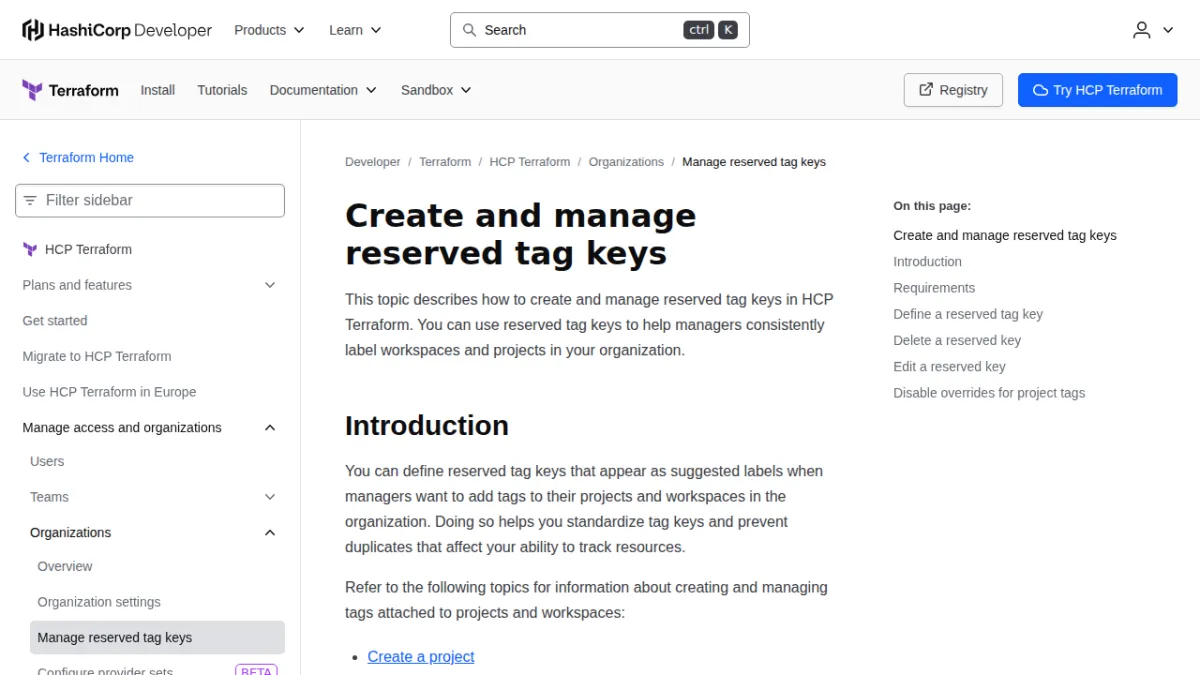This screenshot has height=675, width=1200.
Task: Open the Documentation dropdown
Action: (x=323, y=90)
